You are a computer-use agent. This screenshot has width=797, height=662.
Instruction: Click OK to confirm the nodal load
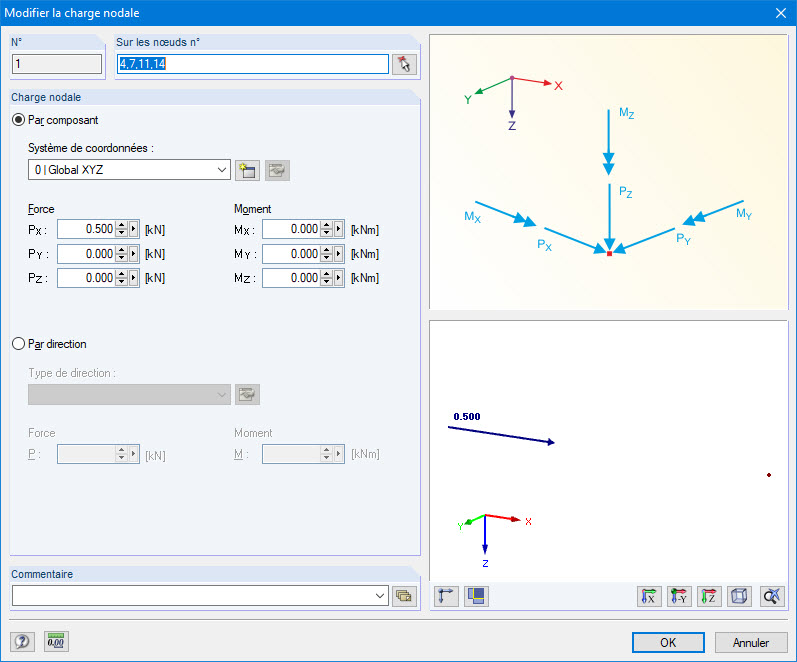pos(668,643)
